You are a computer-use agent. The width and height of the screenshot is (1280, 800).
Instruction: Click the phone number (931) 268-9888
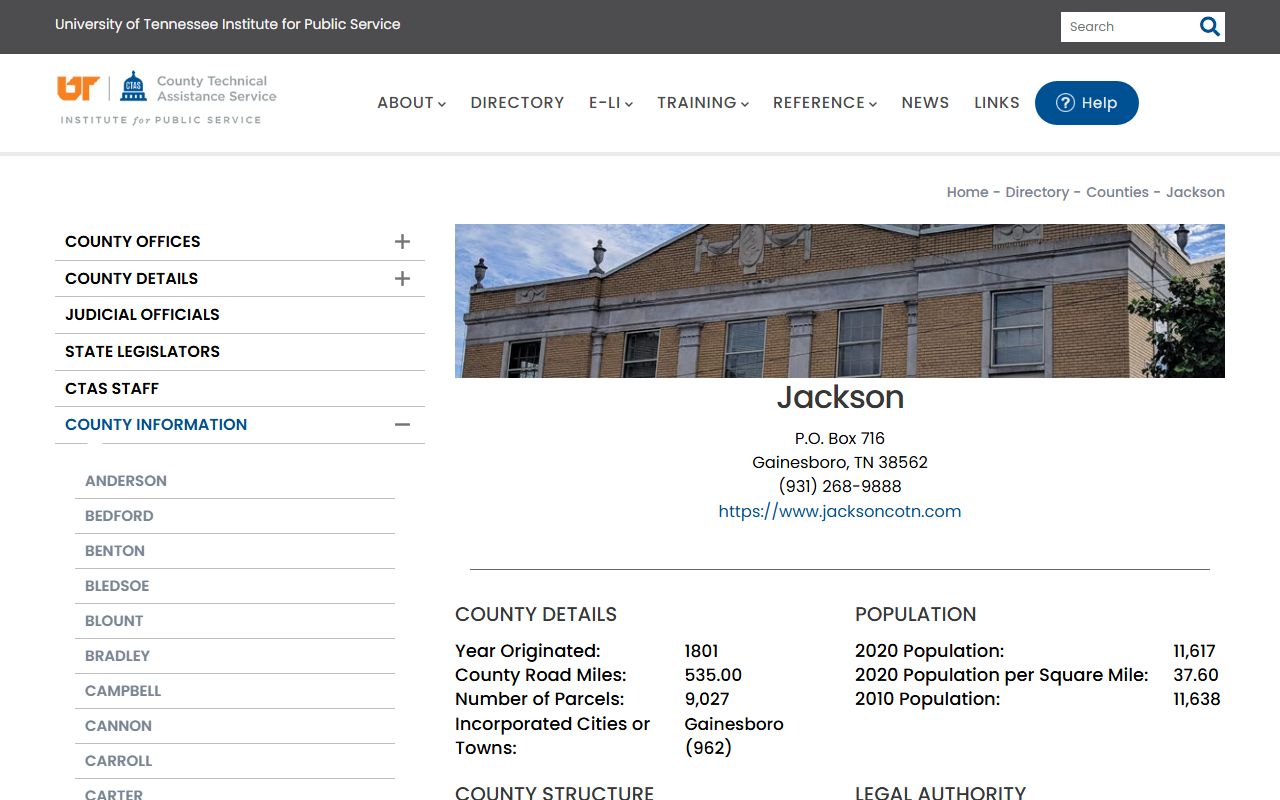(840, 486)
